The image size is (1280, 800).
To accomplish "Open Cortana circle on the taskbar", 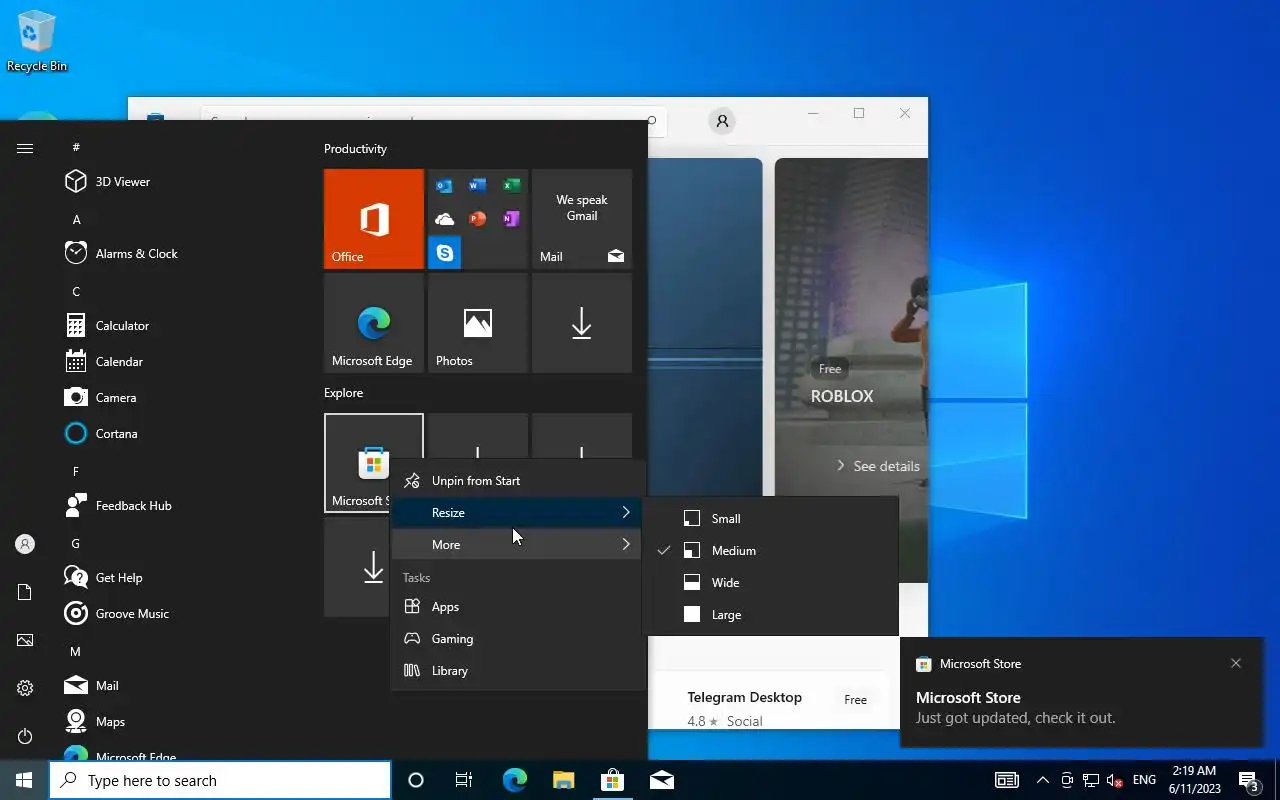I will pyautogui.click(x=416, y=780).
